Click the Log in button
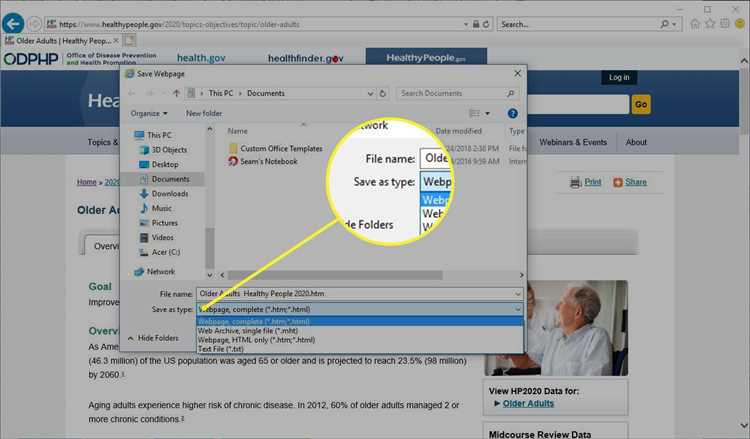The image size is (750, 439). pos(619,77)
